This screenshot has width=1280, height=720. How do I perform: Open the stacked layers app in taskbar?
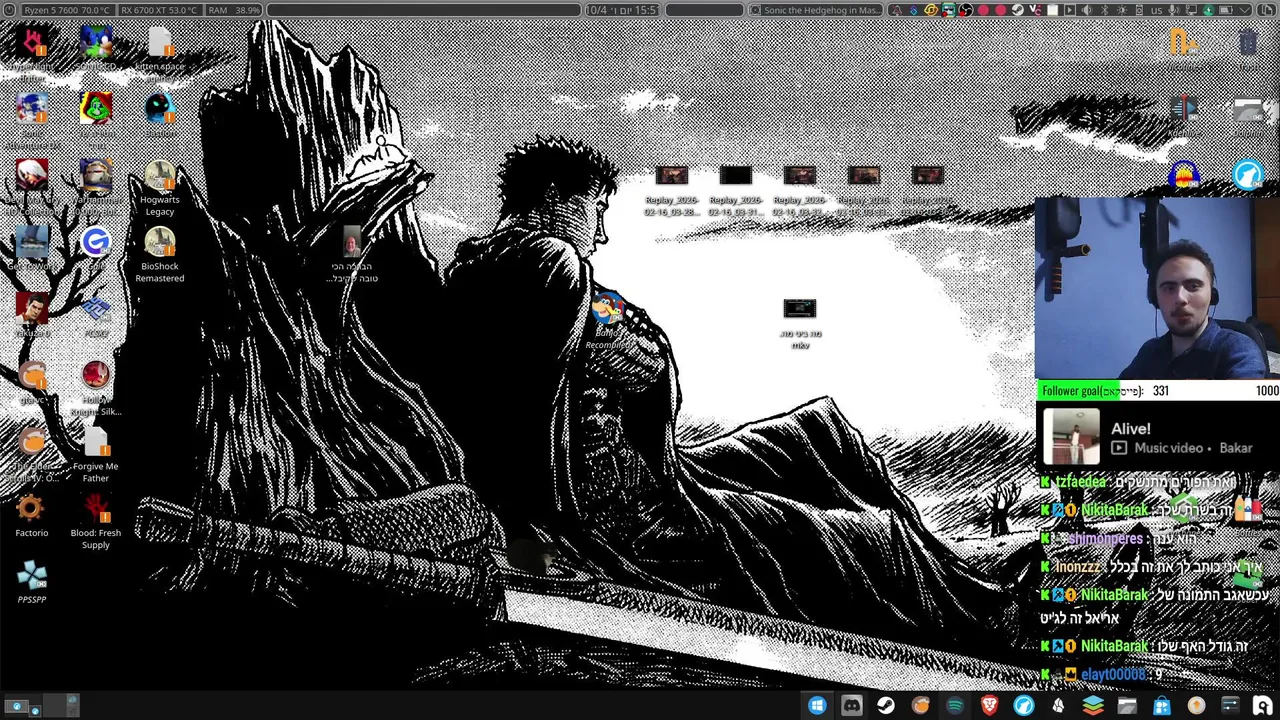(x=1093, y=706)
